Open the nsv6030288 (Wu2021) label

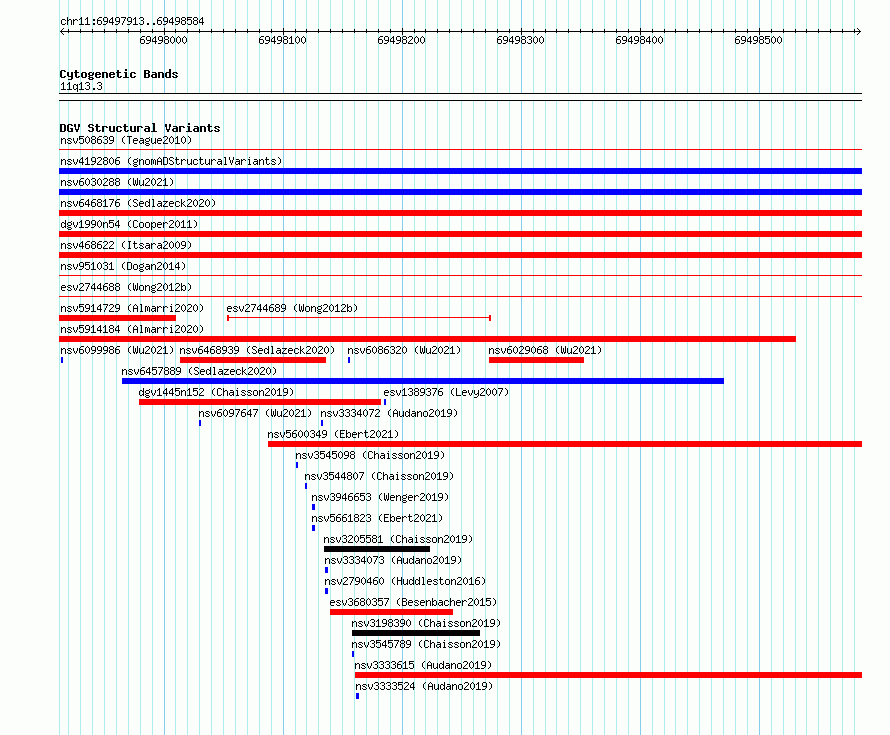(x=117, y=182)
